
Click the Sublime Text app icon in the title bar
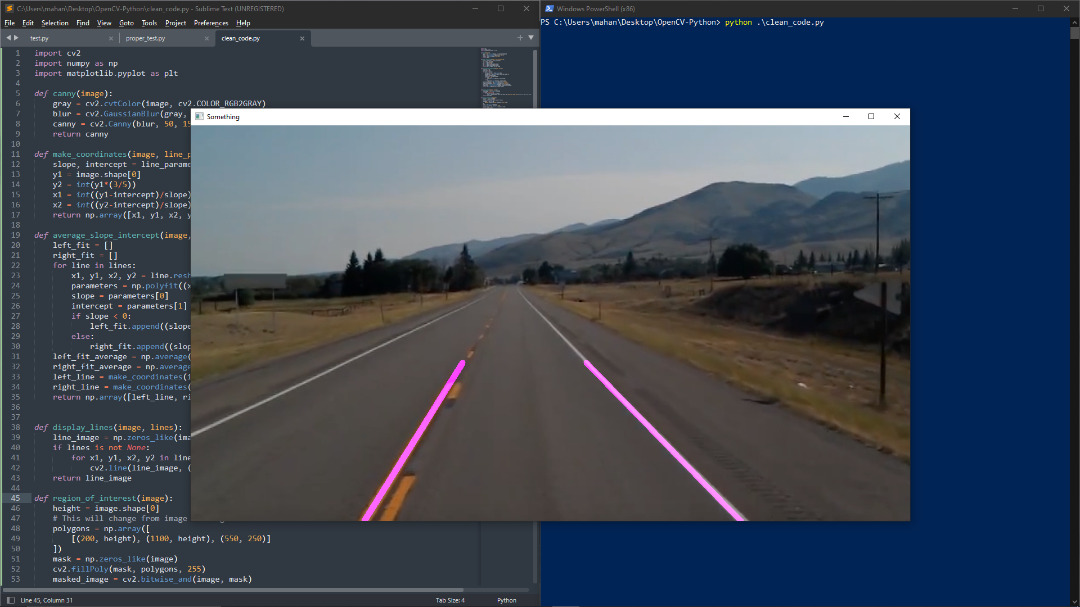click(8, 8)
